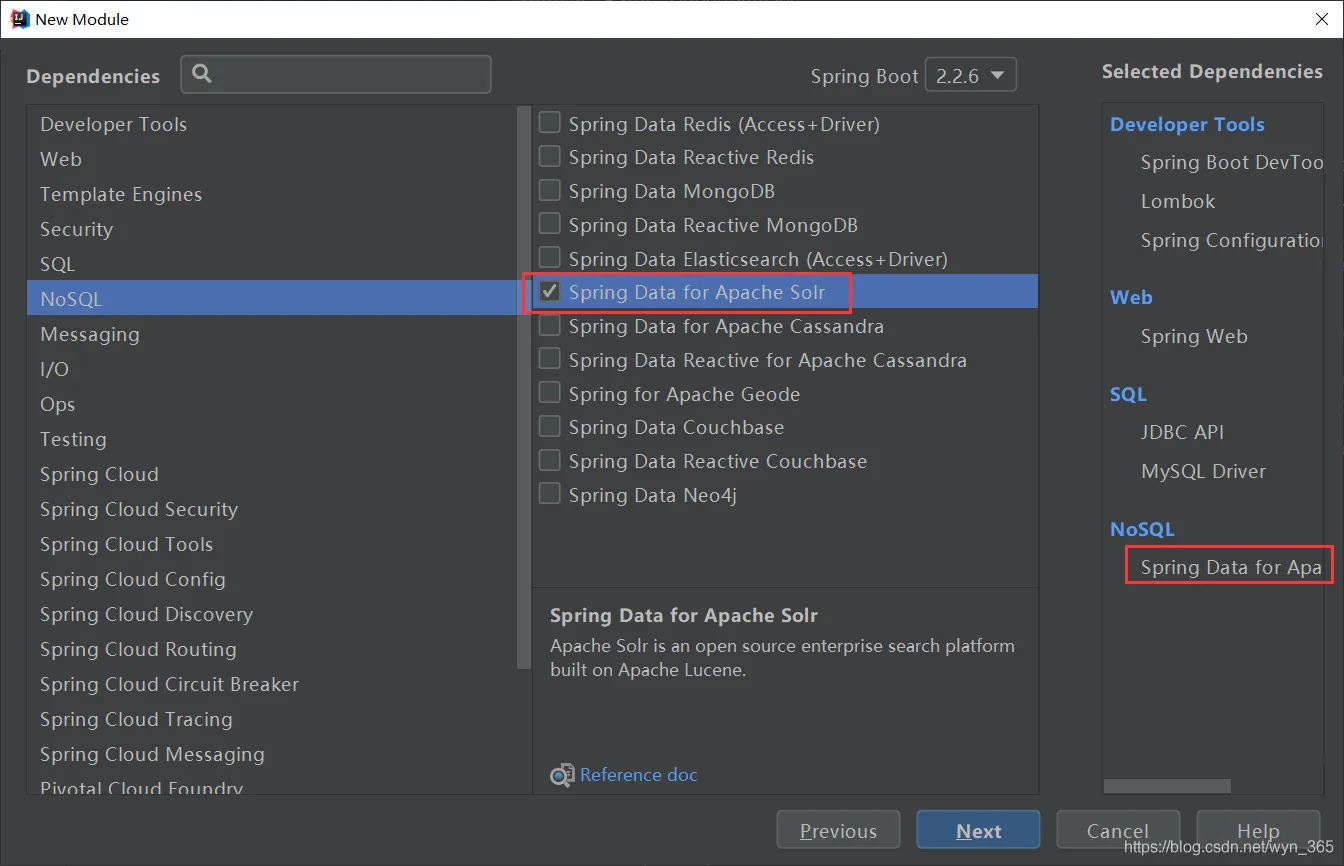
Task: Go back with the Previous button
Action: [838, 830]
